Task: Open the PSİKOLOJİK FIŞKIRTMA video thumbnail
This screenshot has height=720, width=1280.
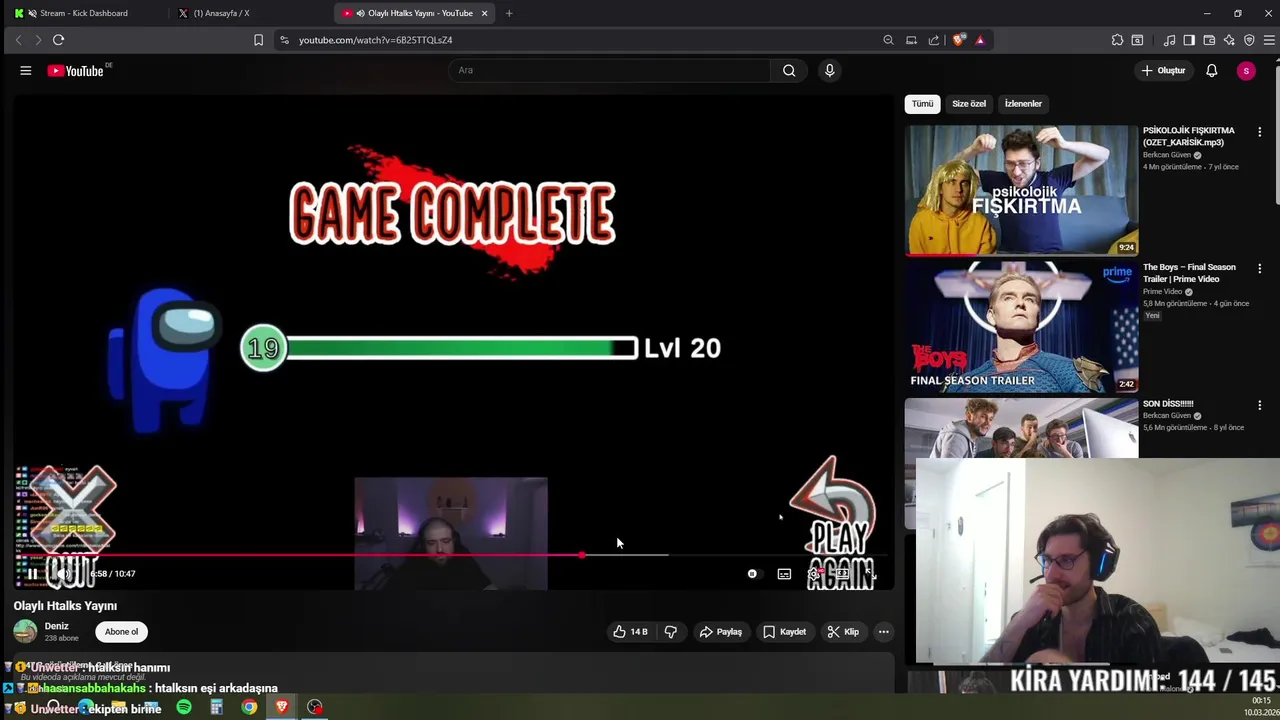Action: [x=1021, y=190]
